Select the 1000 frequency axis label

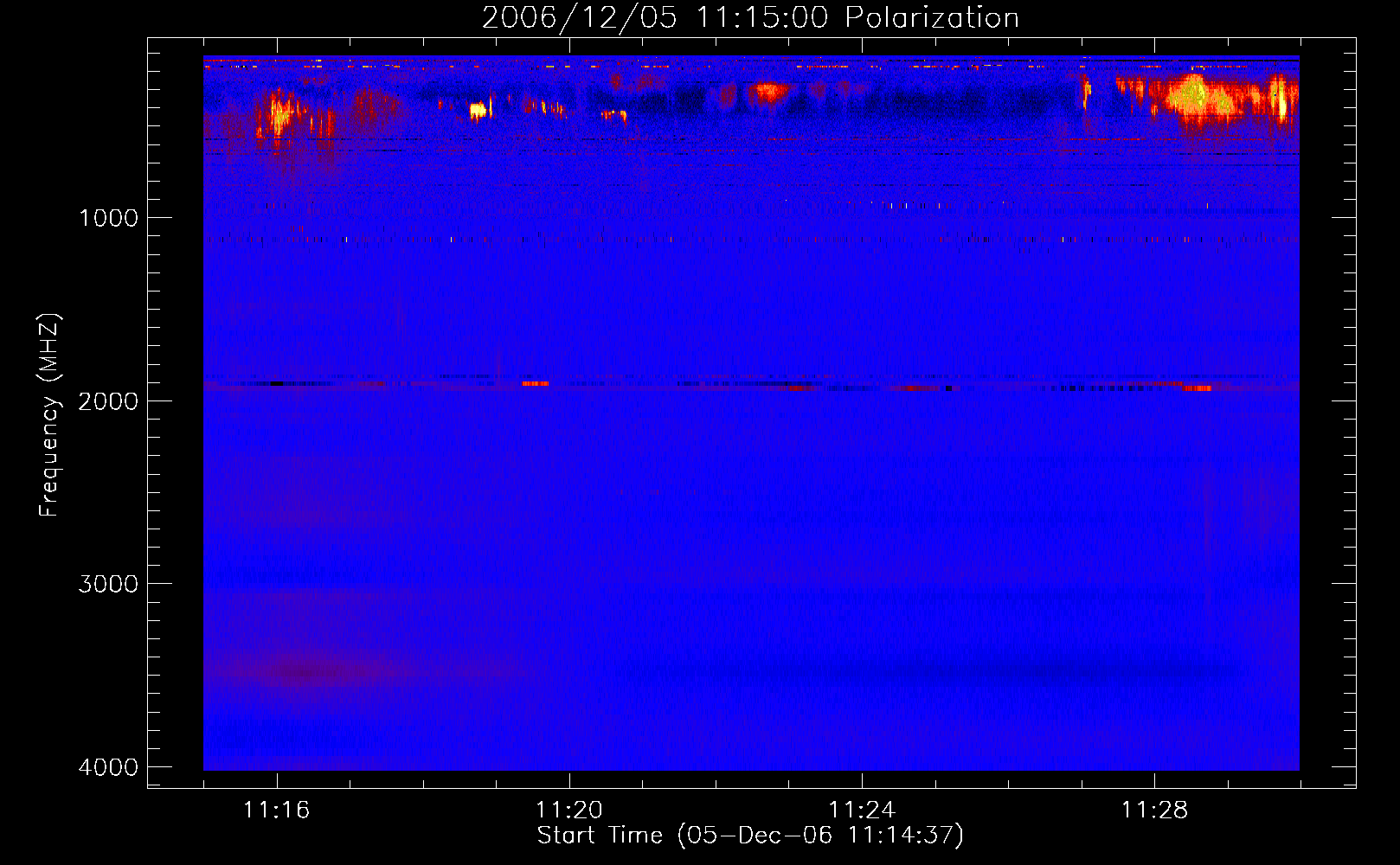[108, 218]
